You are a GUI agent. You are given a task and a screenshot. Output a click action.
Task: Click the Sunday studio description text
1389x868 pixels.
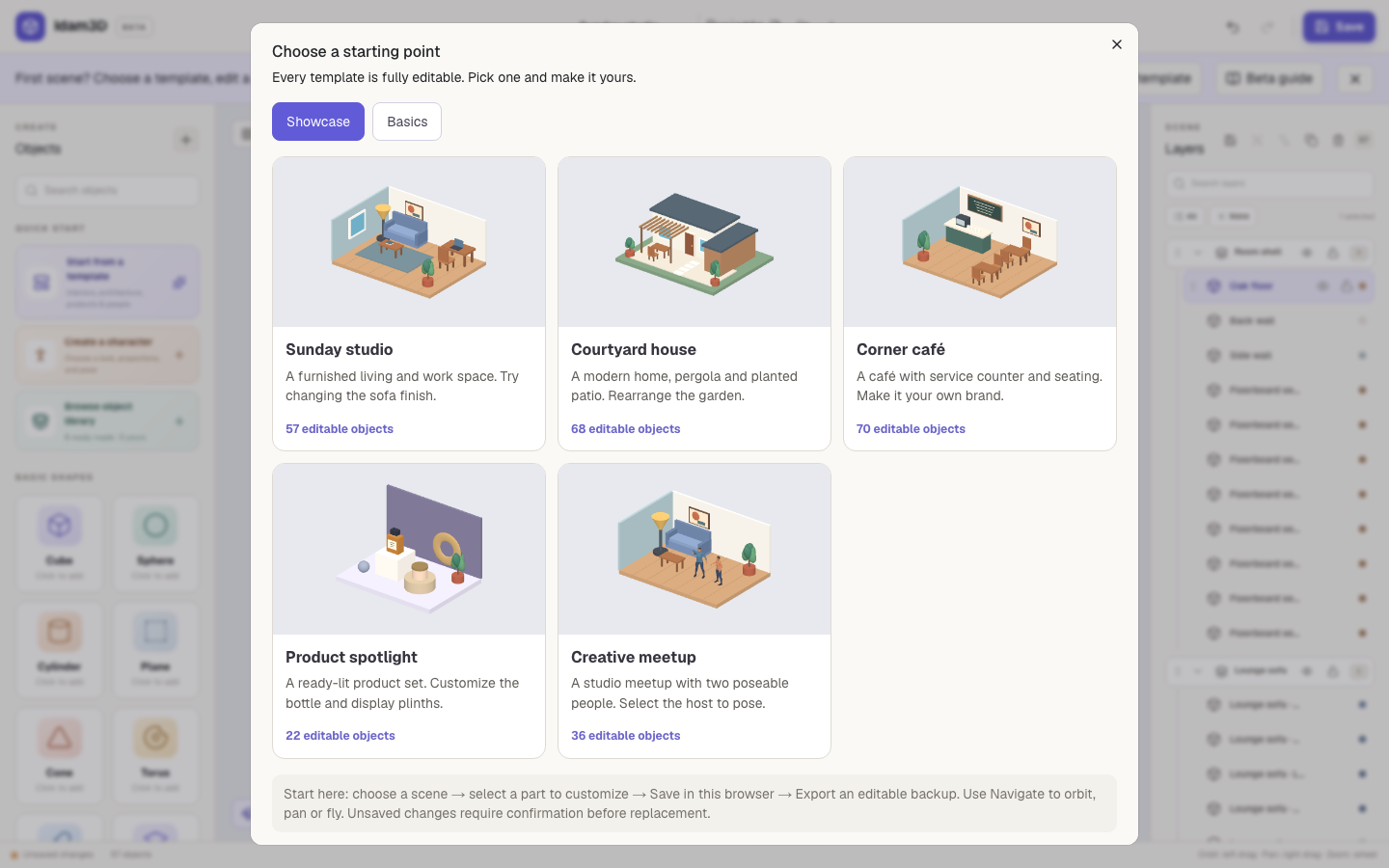402,386
